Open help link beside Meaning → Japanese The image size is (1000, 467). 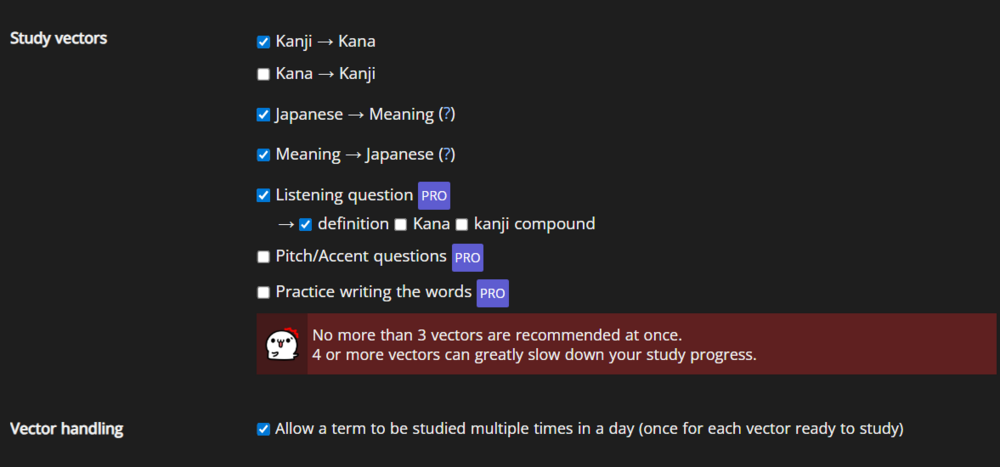point(448,155)
